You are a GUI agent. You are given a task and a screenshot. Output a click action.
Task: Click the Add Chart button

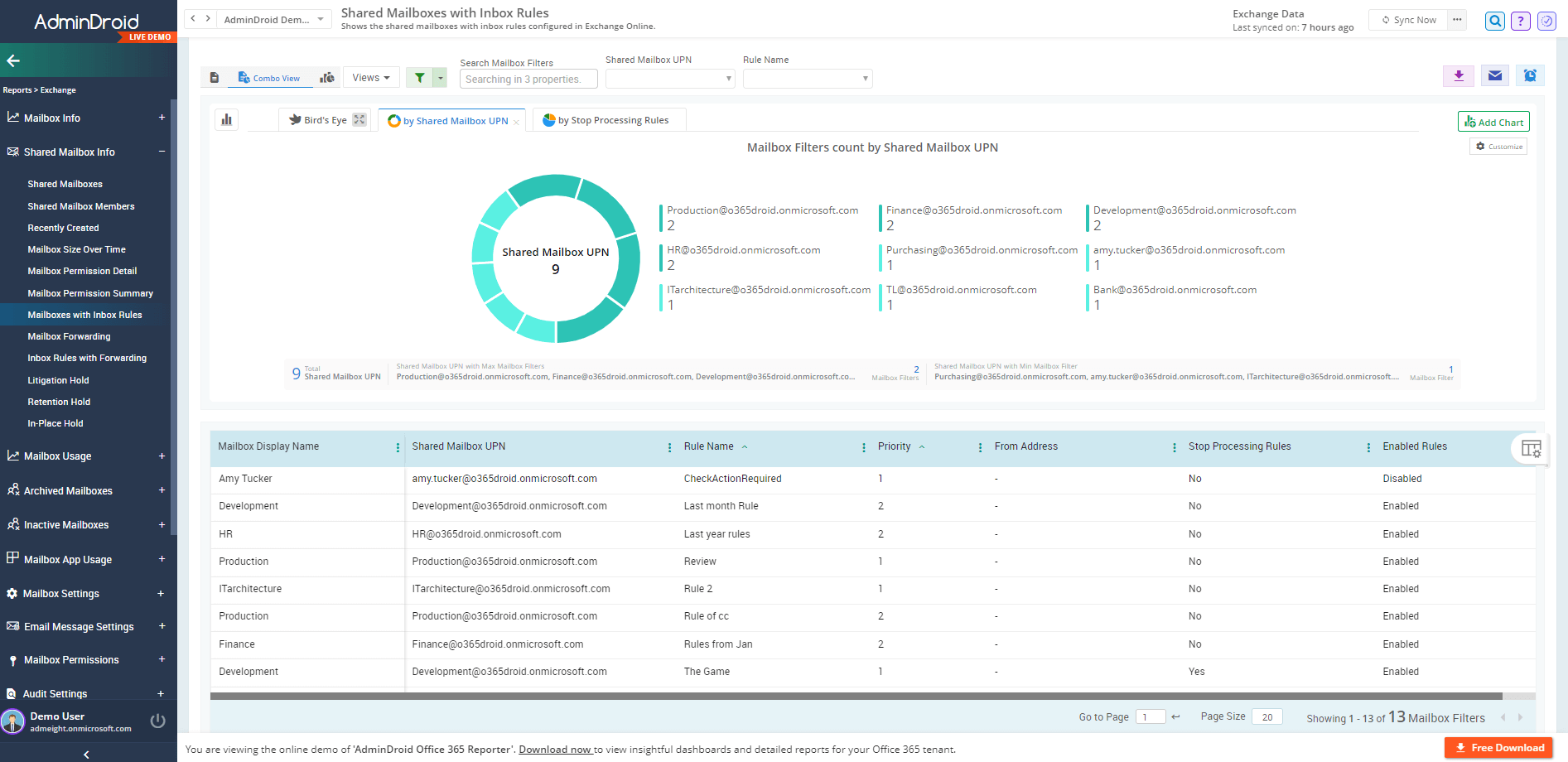pyautogui.click(x=1493, y=122)
